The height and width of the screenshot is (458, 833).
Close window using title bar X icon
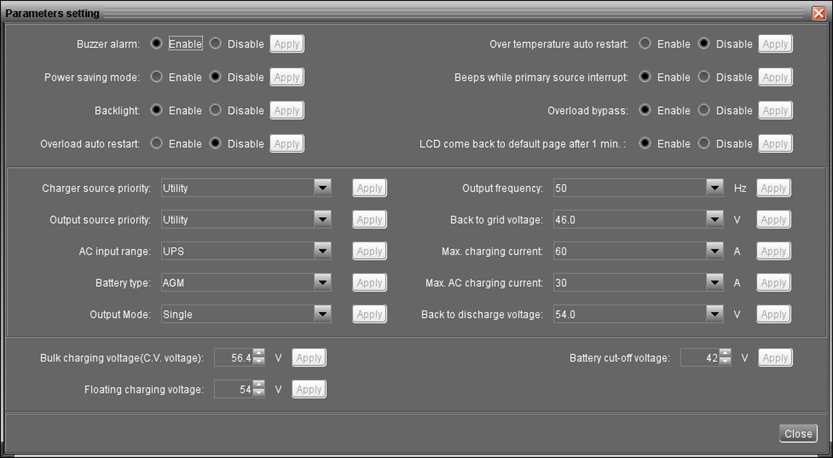click(819, 12)
